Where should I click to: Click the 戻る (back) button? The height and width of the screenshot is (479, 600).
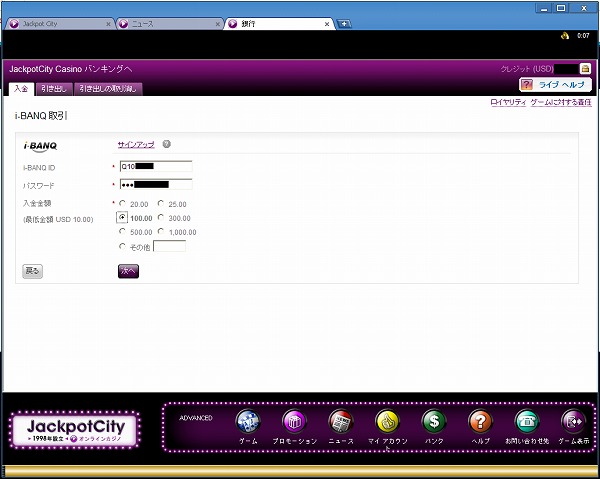pyautogui.click(x=33, y=271)
